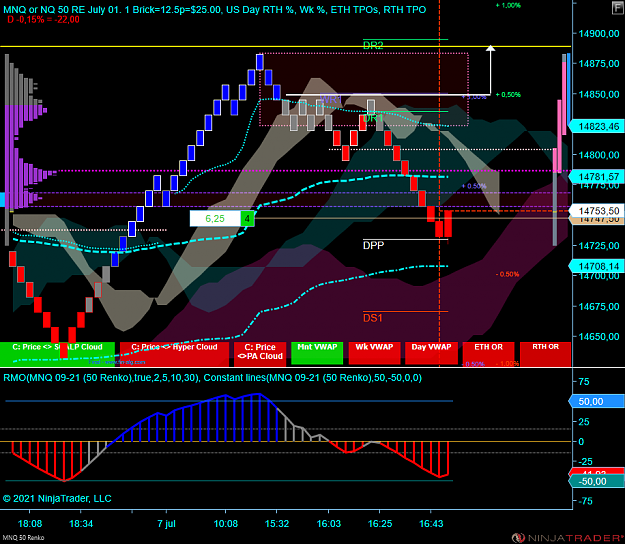
Task: Click the green 'Mnt VWAP' status box
Action: [x=317, y=353]
